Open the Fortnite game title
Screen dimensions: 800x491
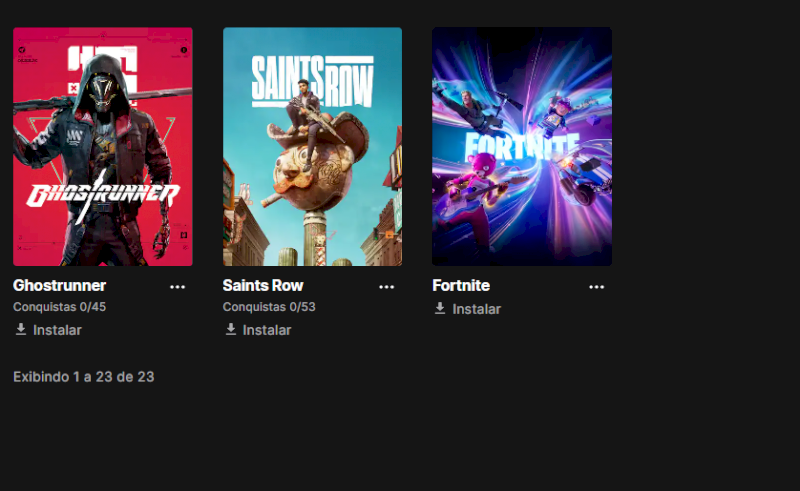(461, 285)
